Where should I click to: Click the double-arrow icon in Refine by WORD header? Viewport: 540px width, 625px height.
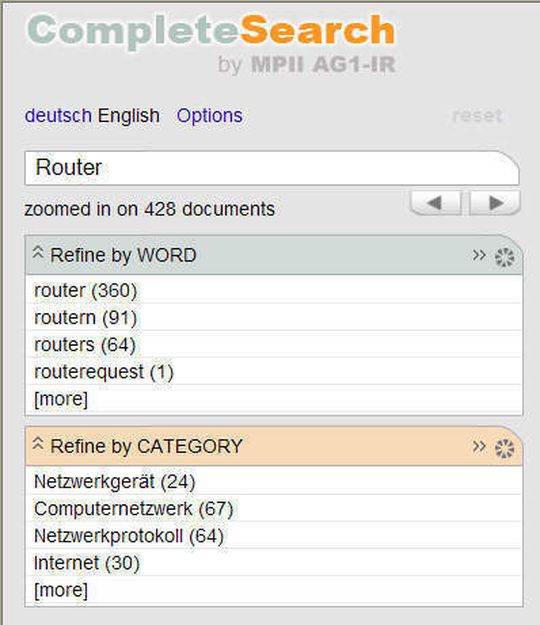pos(479,255)
